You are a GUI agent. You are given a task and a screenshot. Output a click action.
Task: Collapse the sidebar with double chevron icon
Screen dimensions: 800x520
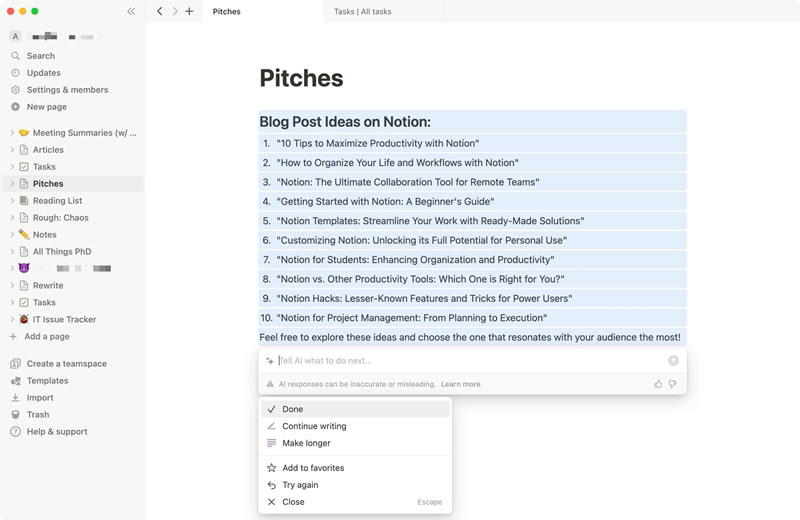point(131,11)
